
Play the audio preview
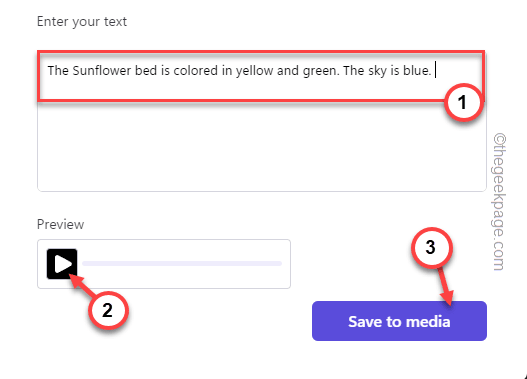62,264
